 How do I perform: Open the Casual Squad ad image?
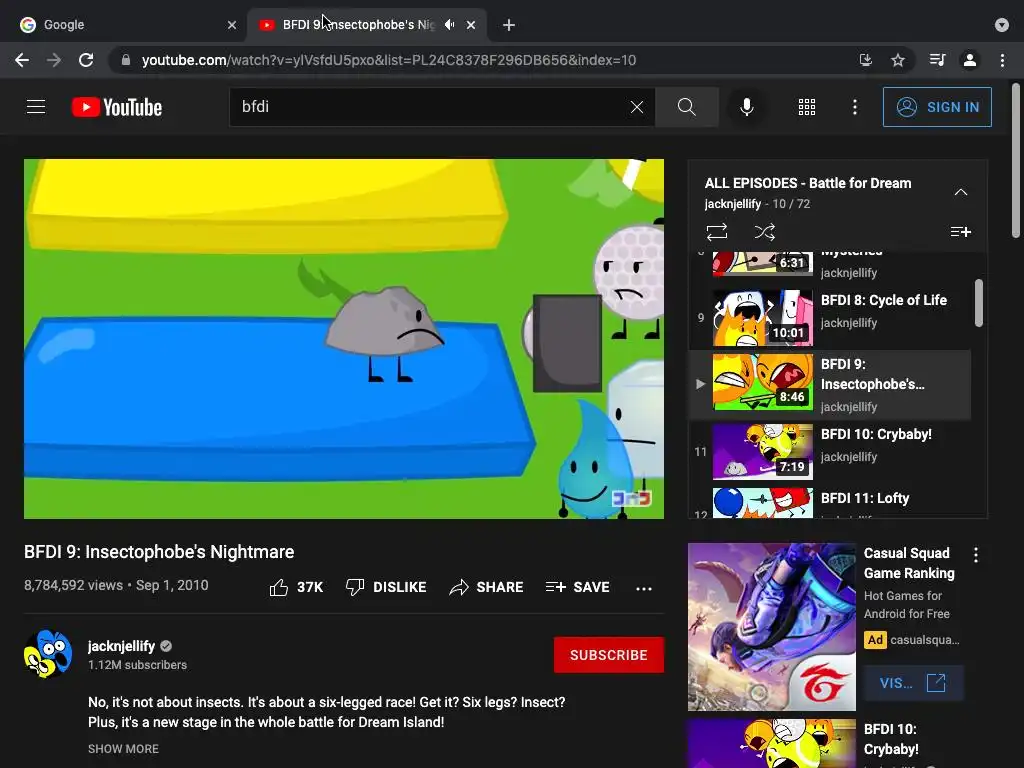[x=772, y=627]
